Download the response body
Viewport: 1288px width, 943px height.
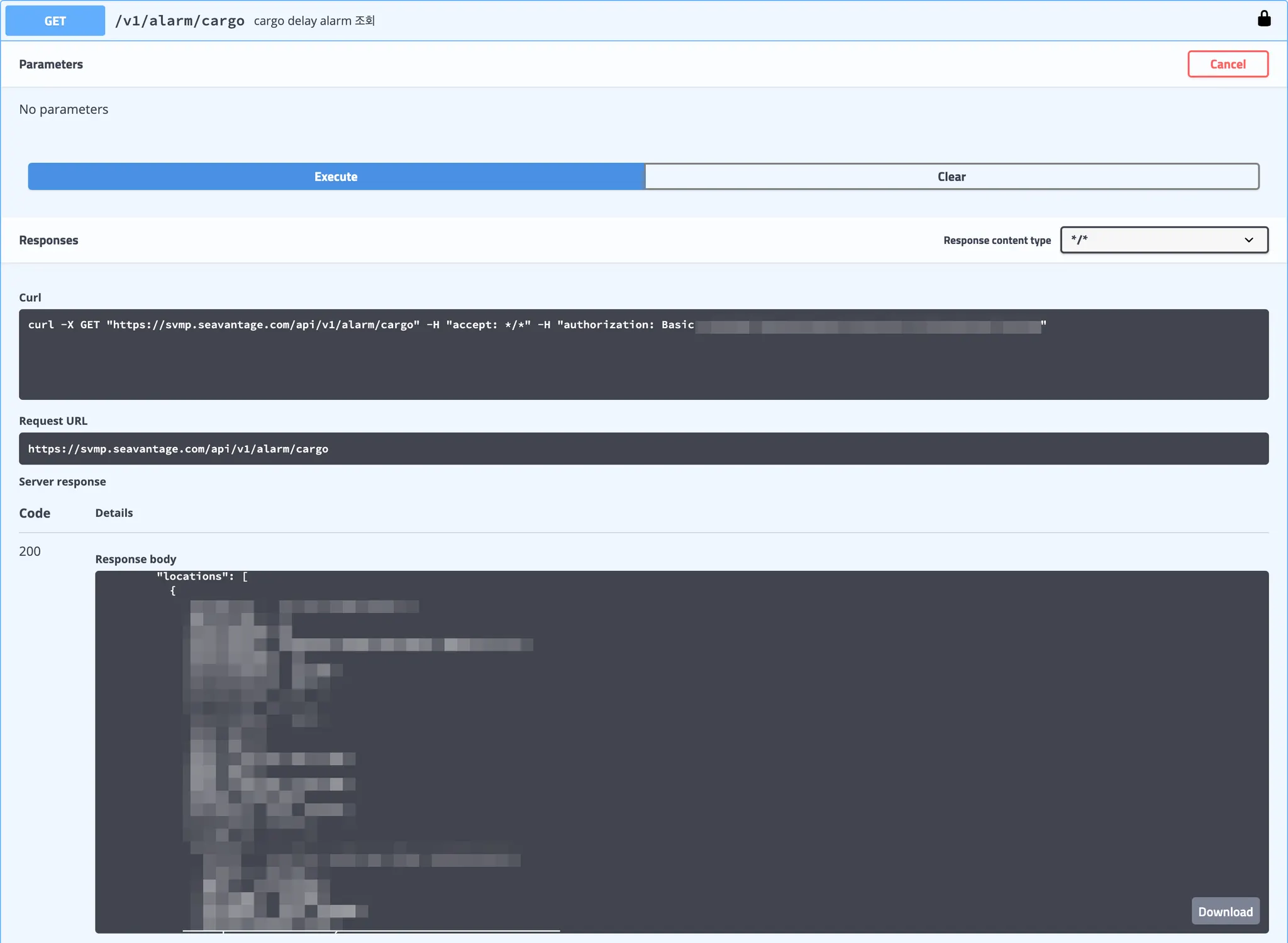pos(1224,911)
